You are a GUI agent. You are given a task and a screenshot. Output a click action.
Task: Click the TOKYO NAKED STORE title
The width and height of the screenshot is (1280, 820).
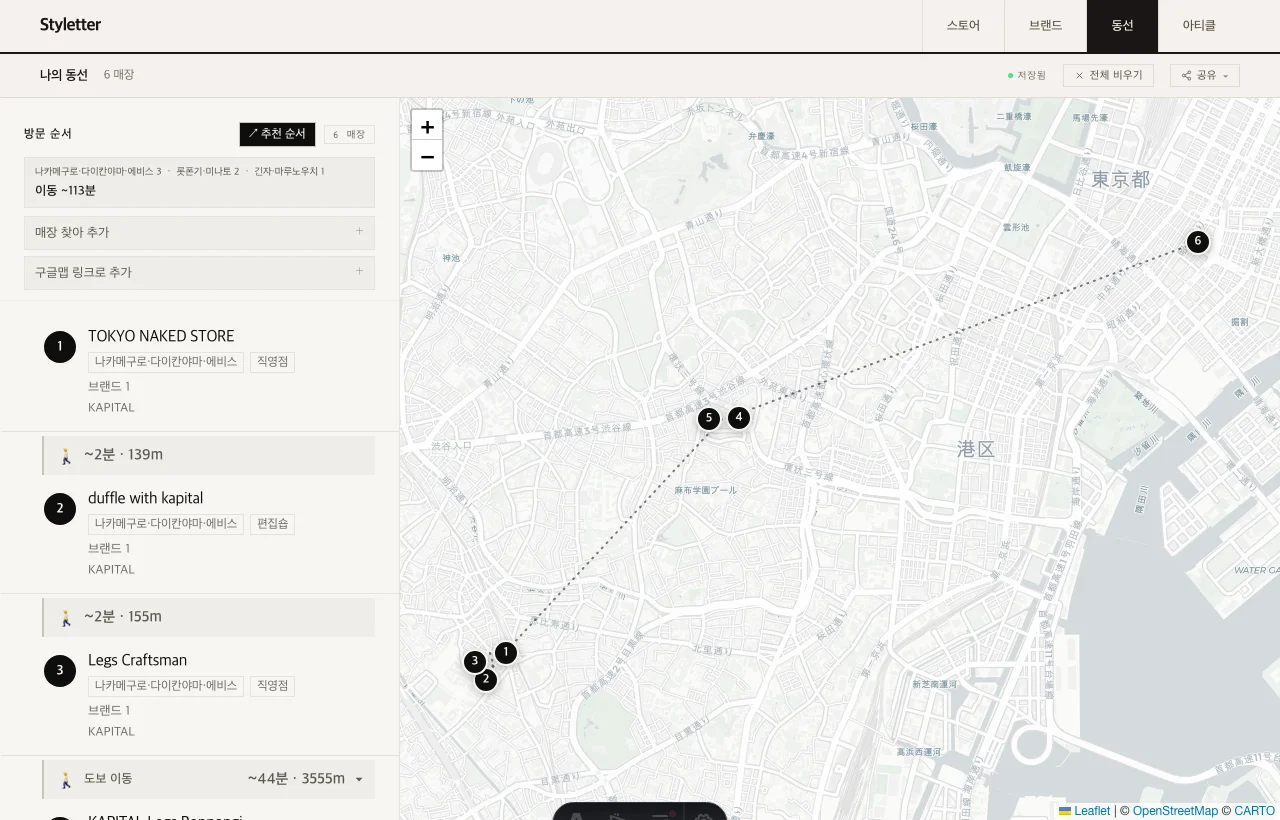tap(161, 336)
